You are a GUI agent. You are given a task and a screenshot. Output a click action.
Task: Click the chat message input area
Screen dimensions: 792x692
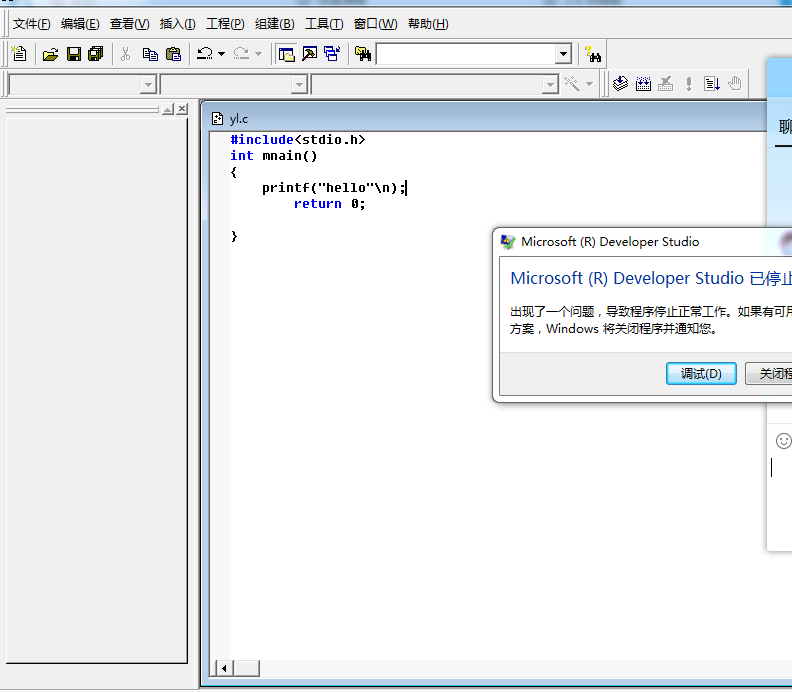click(780, 500)
